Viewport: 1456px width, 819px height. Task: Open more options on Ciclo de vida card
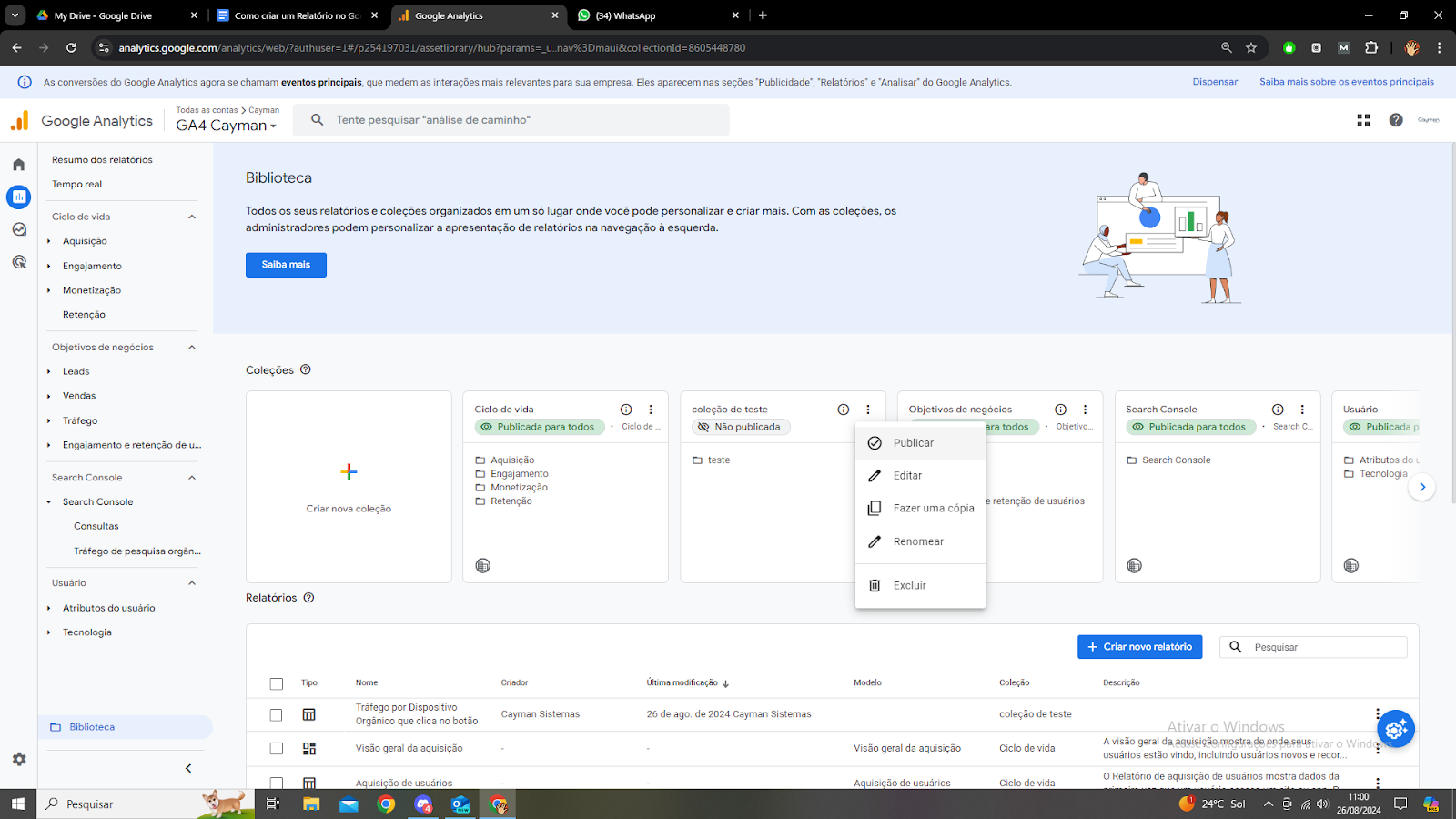651,409
